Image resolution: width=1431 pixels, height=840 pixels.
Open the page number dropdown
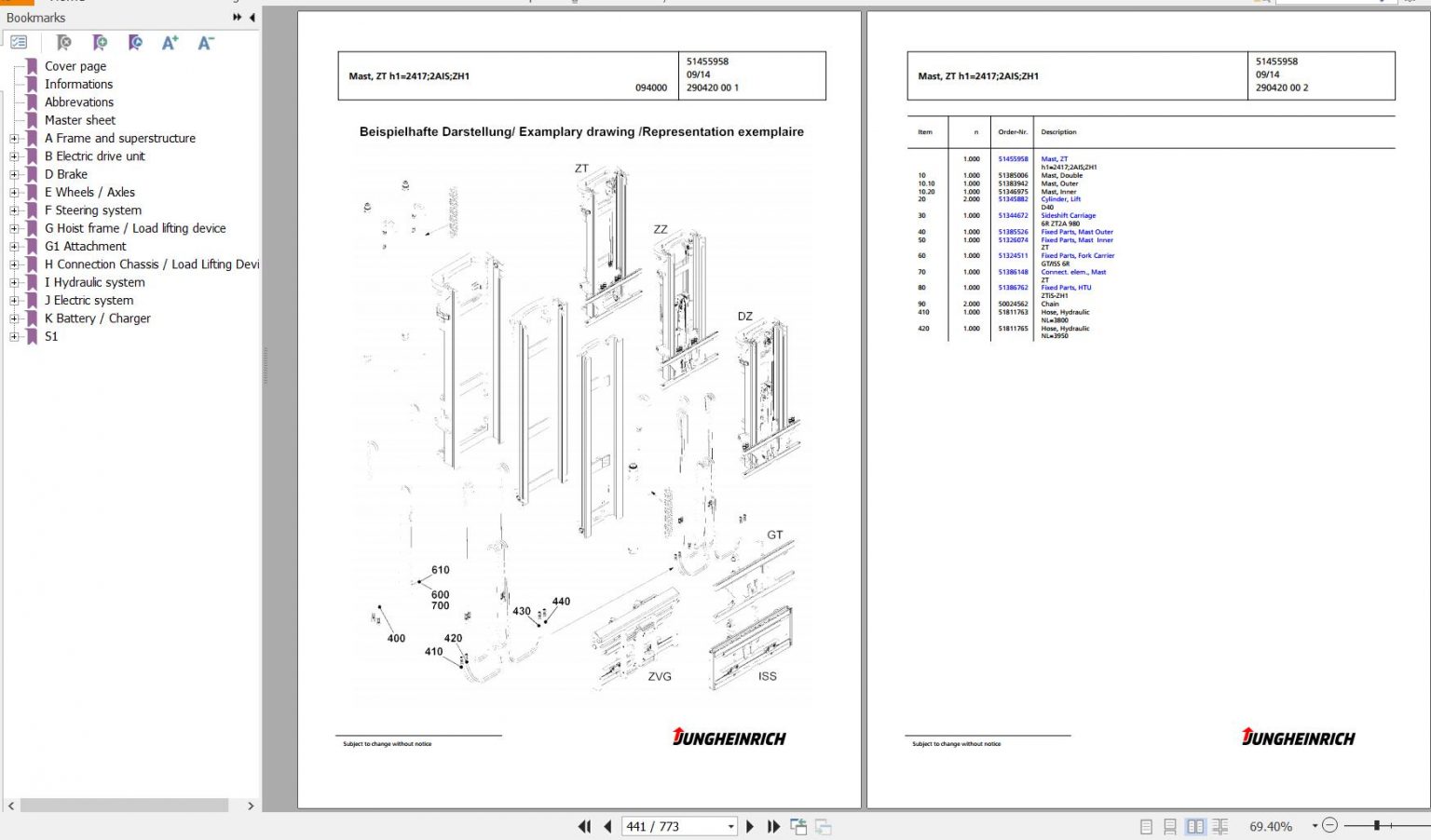coord(730,826)
